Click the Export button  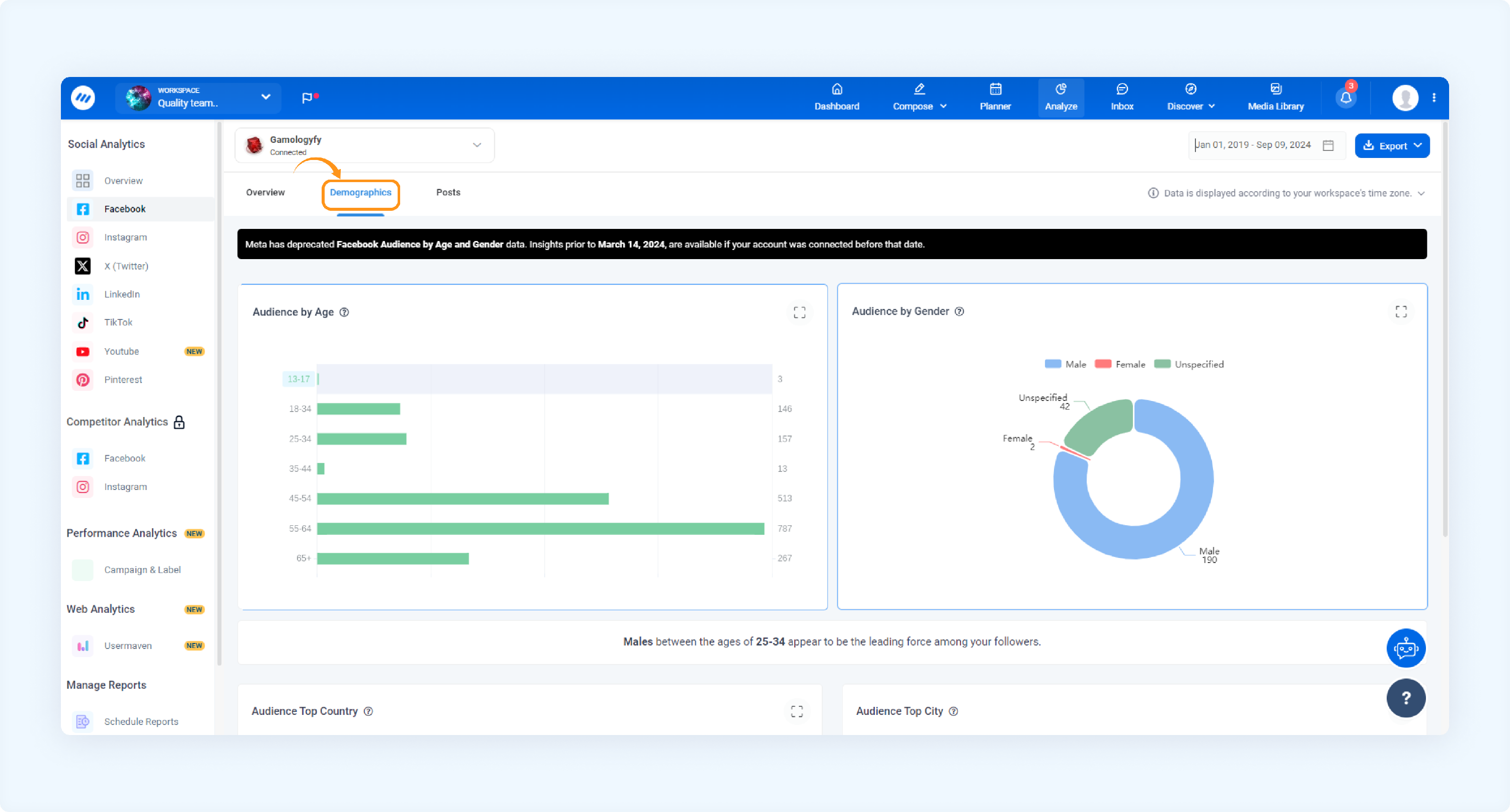pos(1392,146)
